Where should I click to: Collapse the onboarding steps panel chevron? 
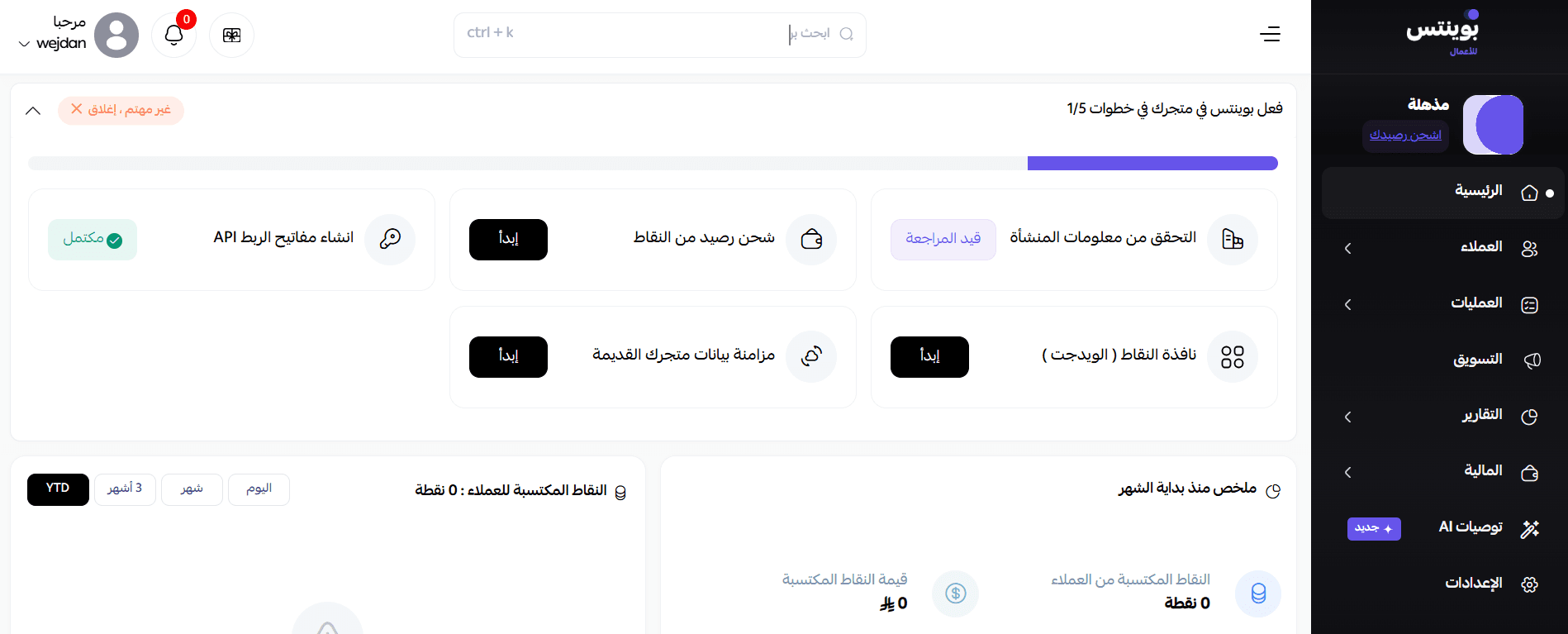(33, 111)
